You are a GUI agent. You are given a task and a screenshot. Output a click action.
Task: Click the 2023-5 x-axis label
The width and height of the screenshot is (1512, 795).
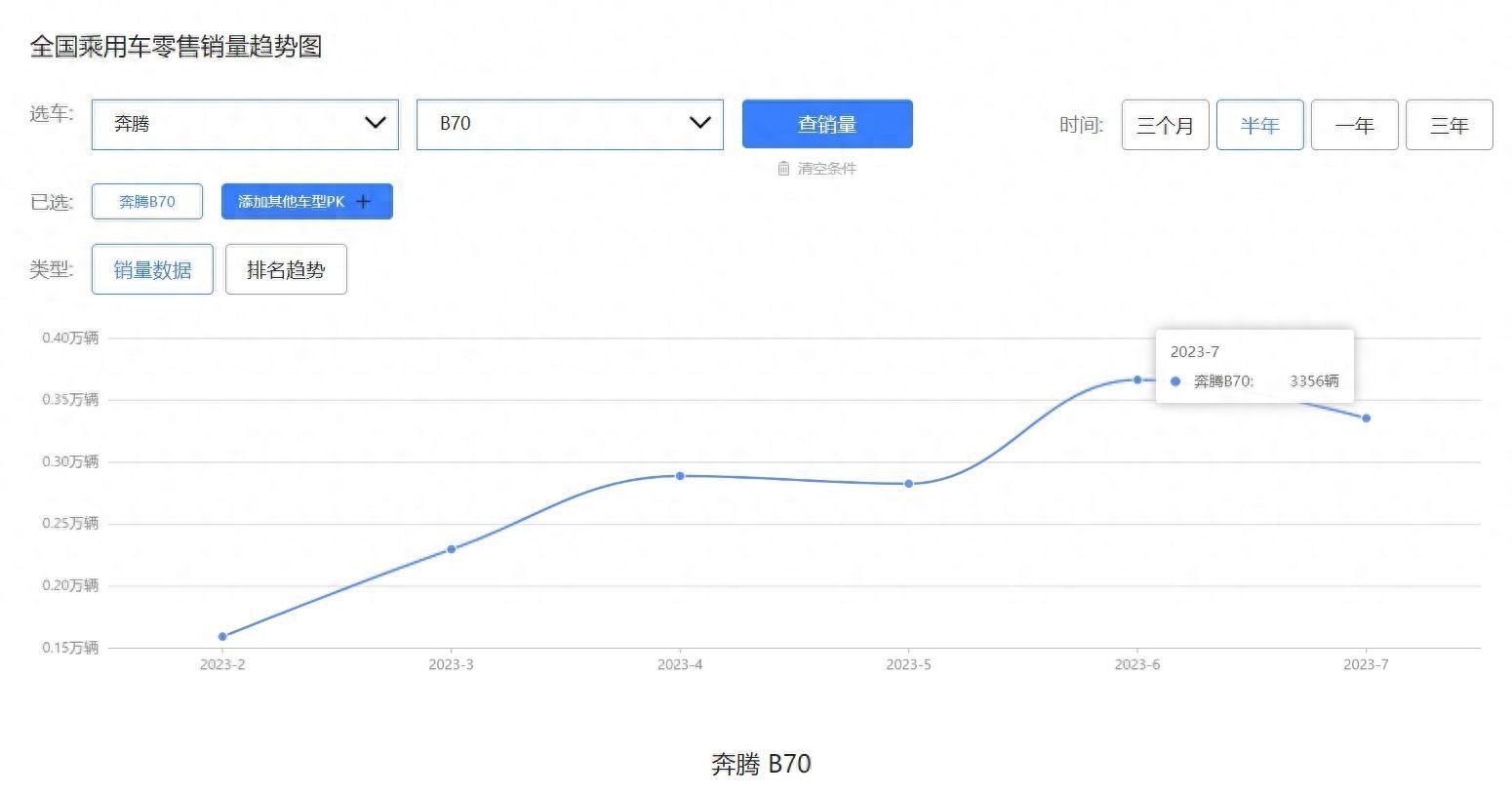pos(908,664)
